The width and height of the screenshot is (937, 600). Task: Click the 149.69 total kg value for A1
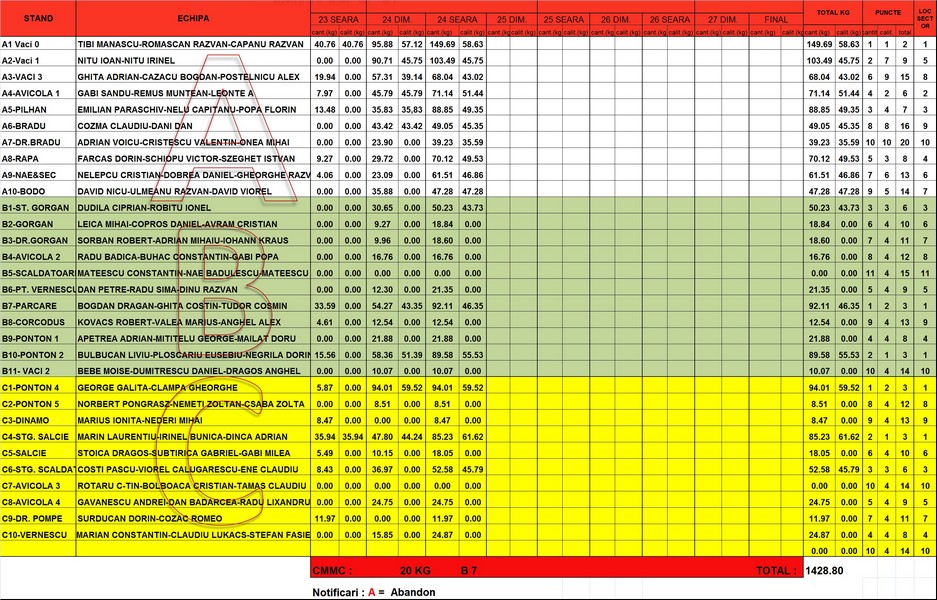point(819,44)
